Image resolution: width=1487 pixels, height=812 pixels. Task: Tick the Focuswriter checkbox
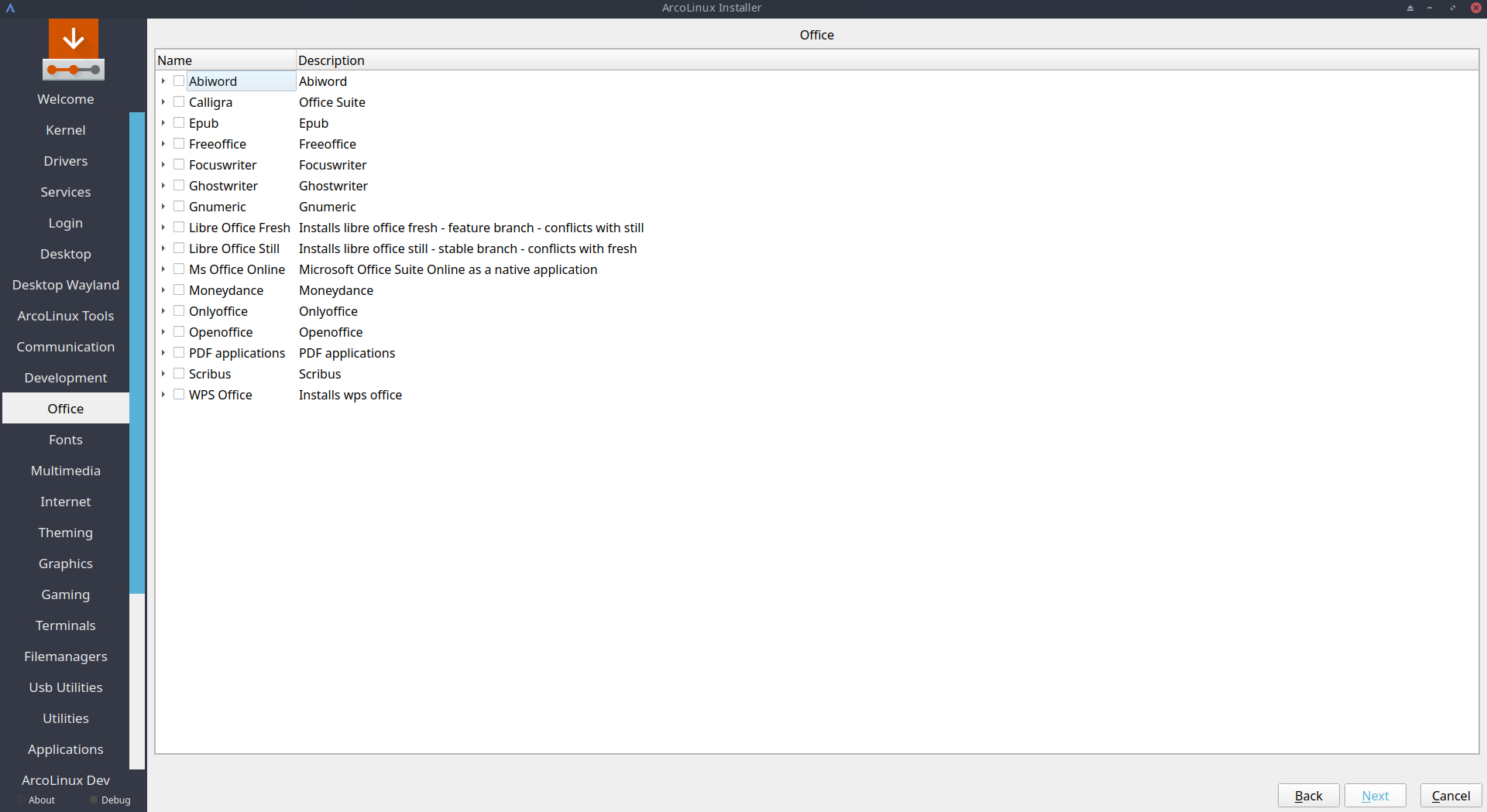tap(179, 165)
